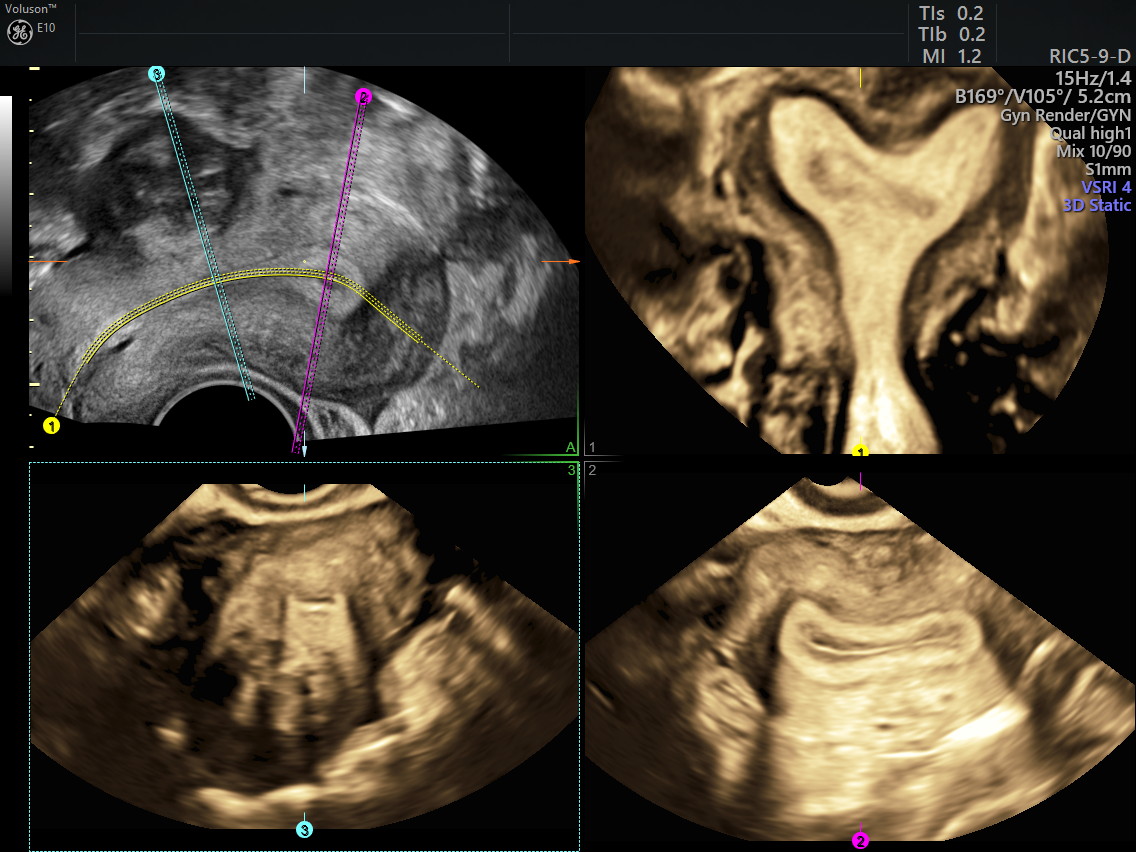Select quadrant label 1
This screenshot has height=852, width=1136.
pyautogui.click(x=592, y=447)
